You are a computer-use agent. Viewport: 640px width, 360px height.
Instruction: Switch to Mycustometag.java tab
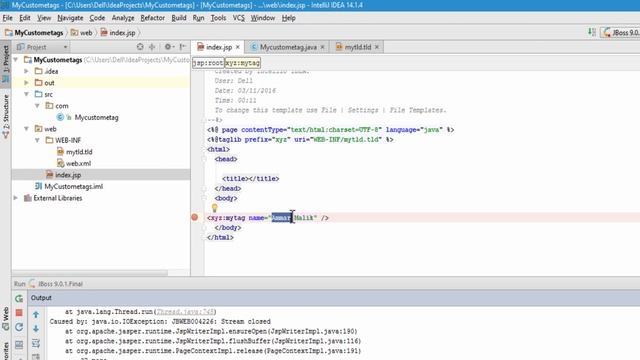(x=288, y=47)
